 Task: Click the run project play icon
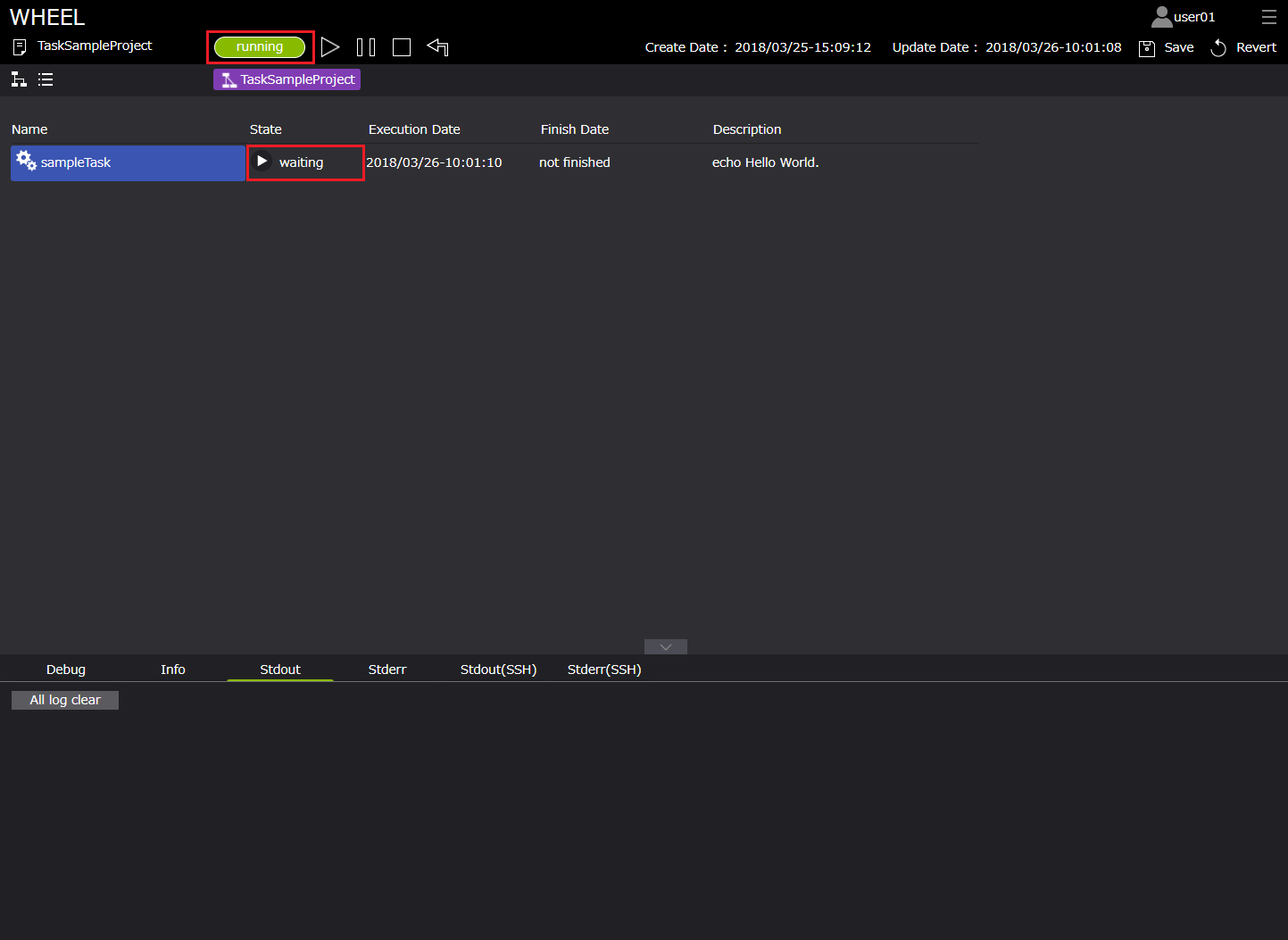[330, 47]
